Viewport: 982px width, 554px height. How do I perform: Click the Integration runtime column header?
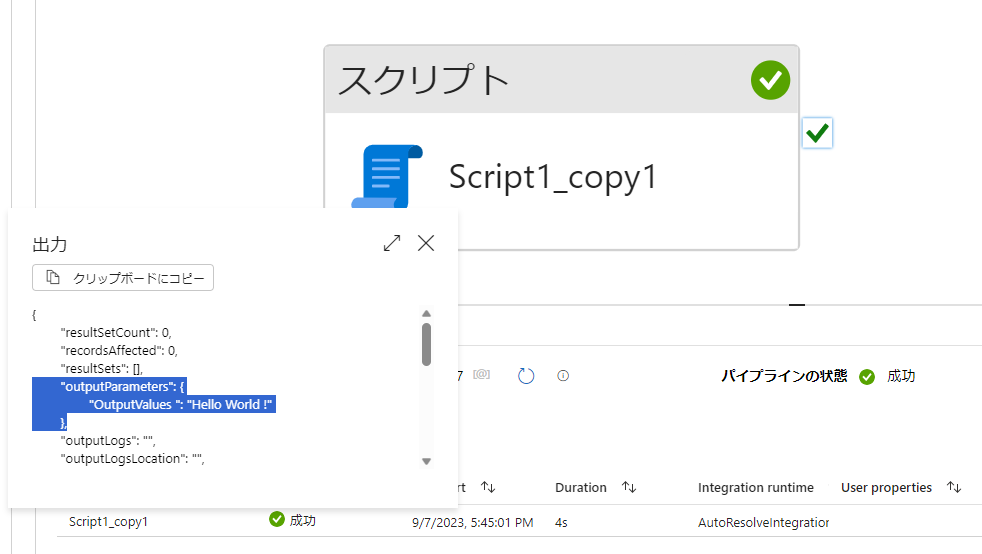click(756, 488)
